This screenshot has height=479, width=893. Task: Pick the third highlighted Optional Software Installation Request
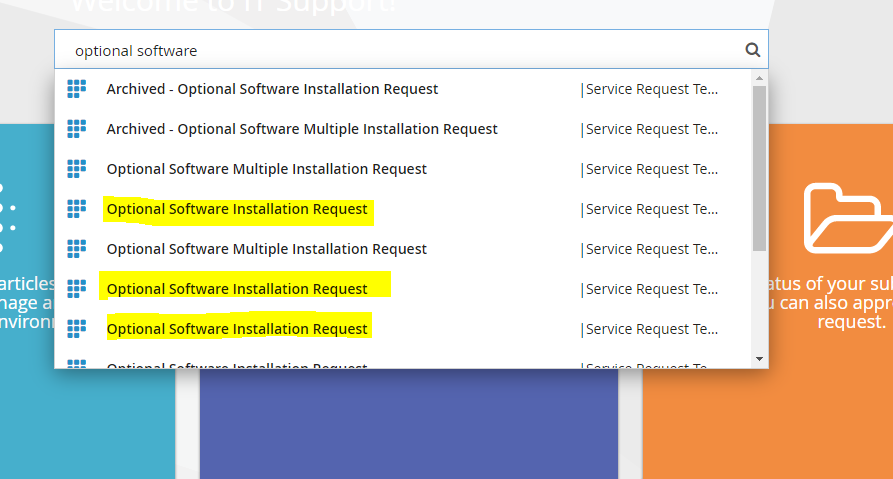coord(237,329)
